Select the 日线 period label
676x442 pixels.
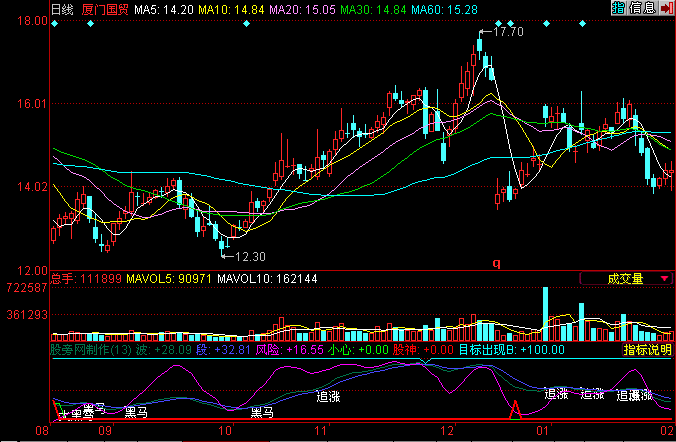tap(62, 8)
